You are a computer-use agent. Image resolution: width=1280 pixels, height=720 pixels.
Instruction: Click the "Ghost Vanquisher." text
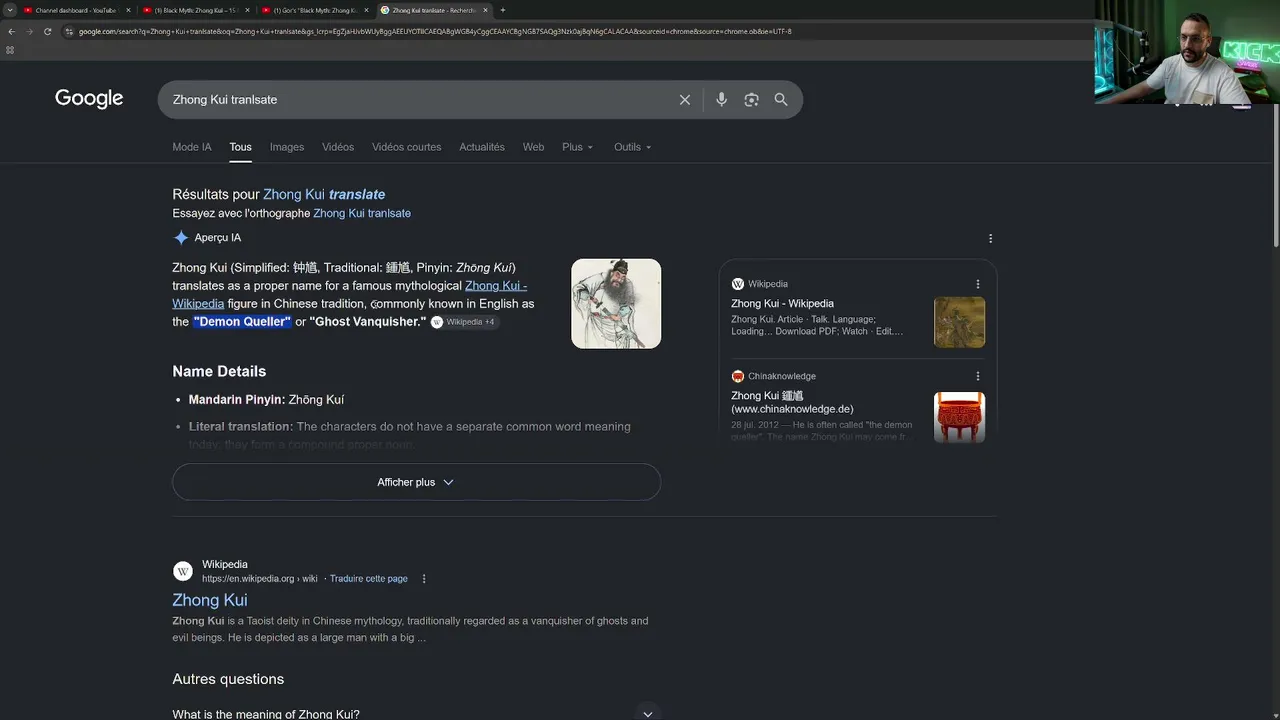pyautogui.click(x=368, y=322)
